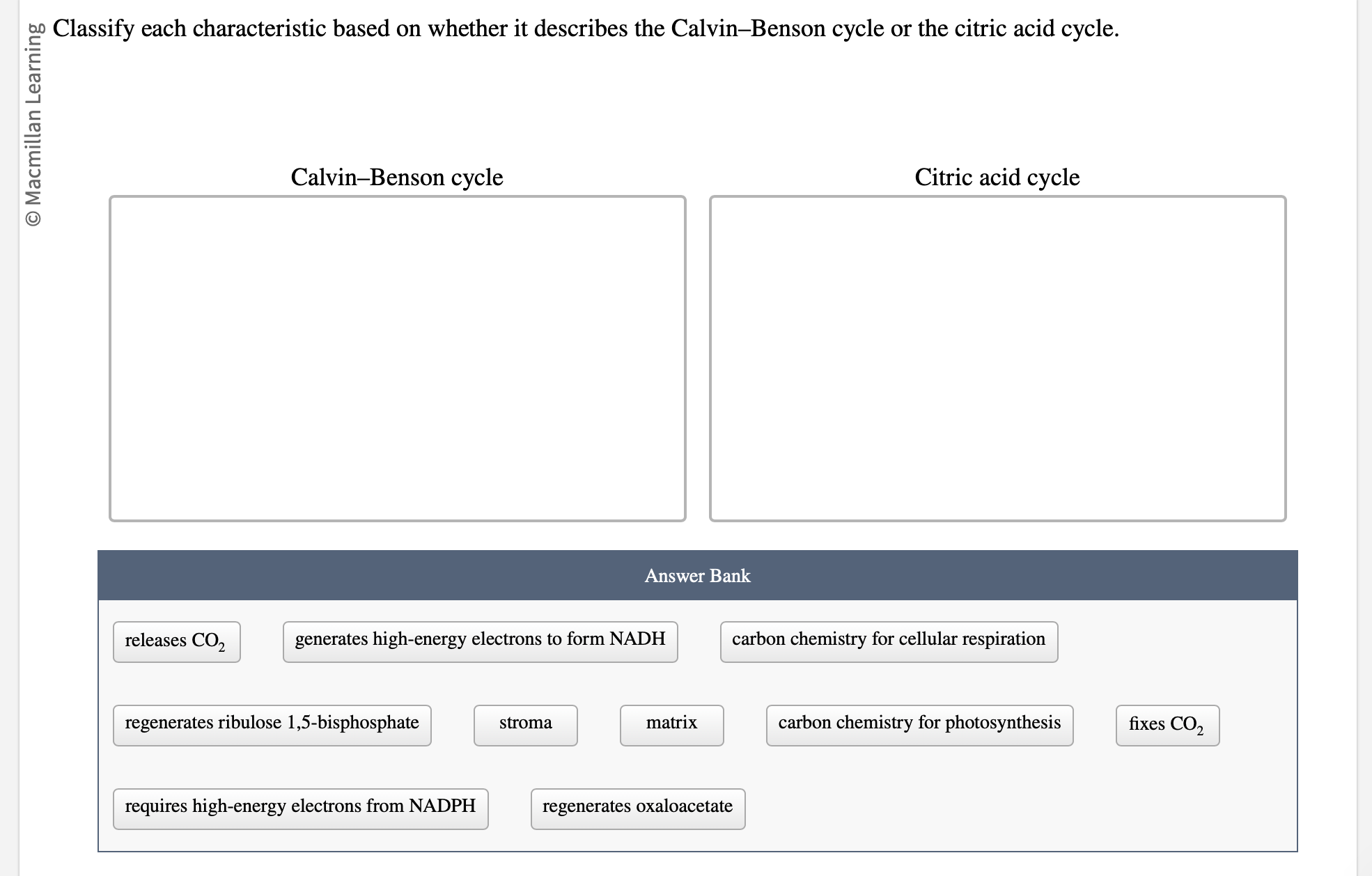Select the "releases CO2" answer token
1372x876 pixels.
176,641
